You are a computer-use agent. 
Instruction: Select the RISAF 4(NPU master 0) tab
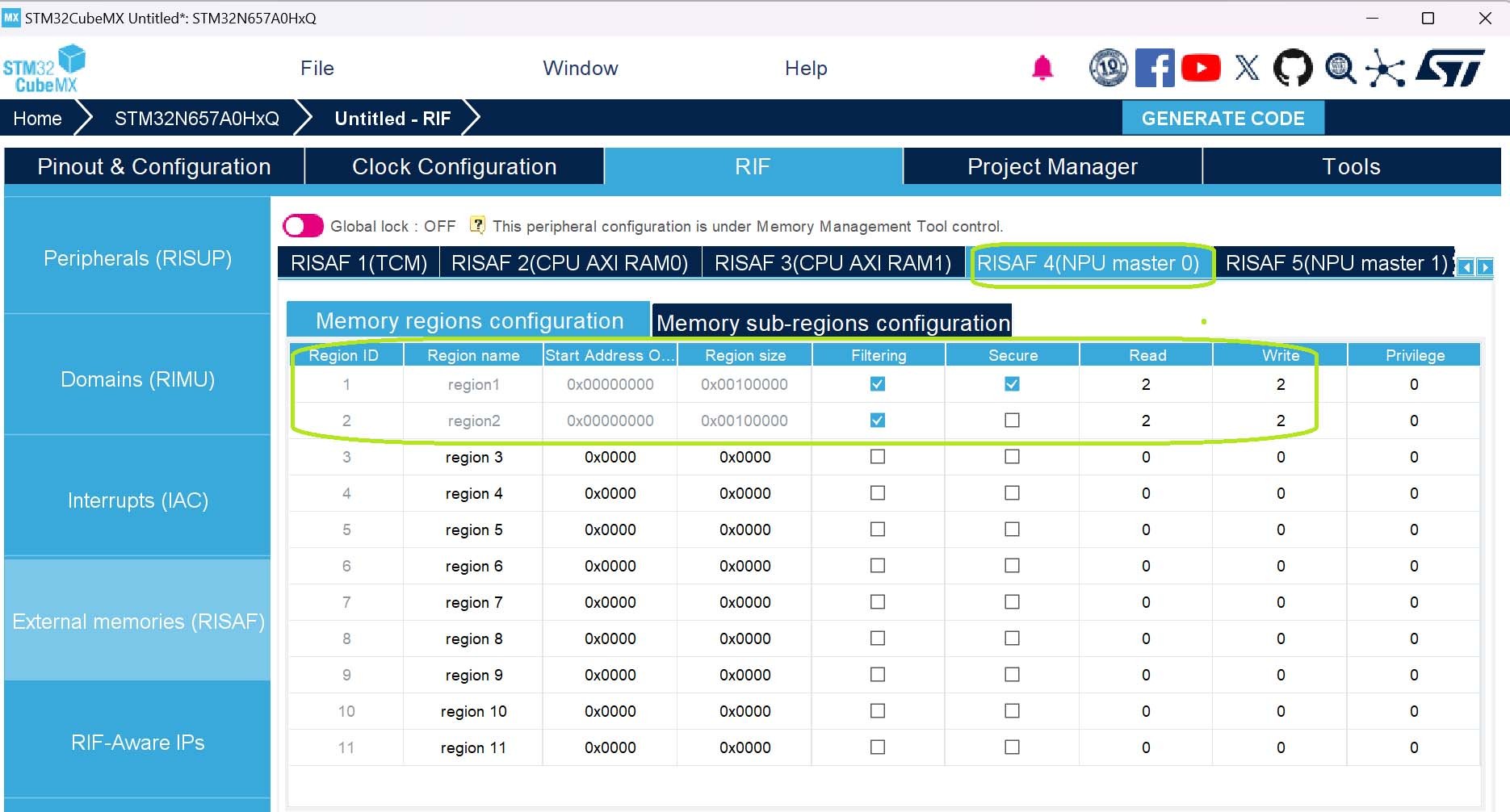[x=1088, y=263]
